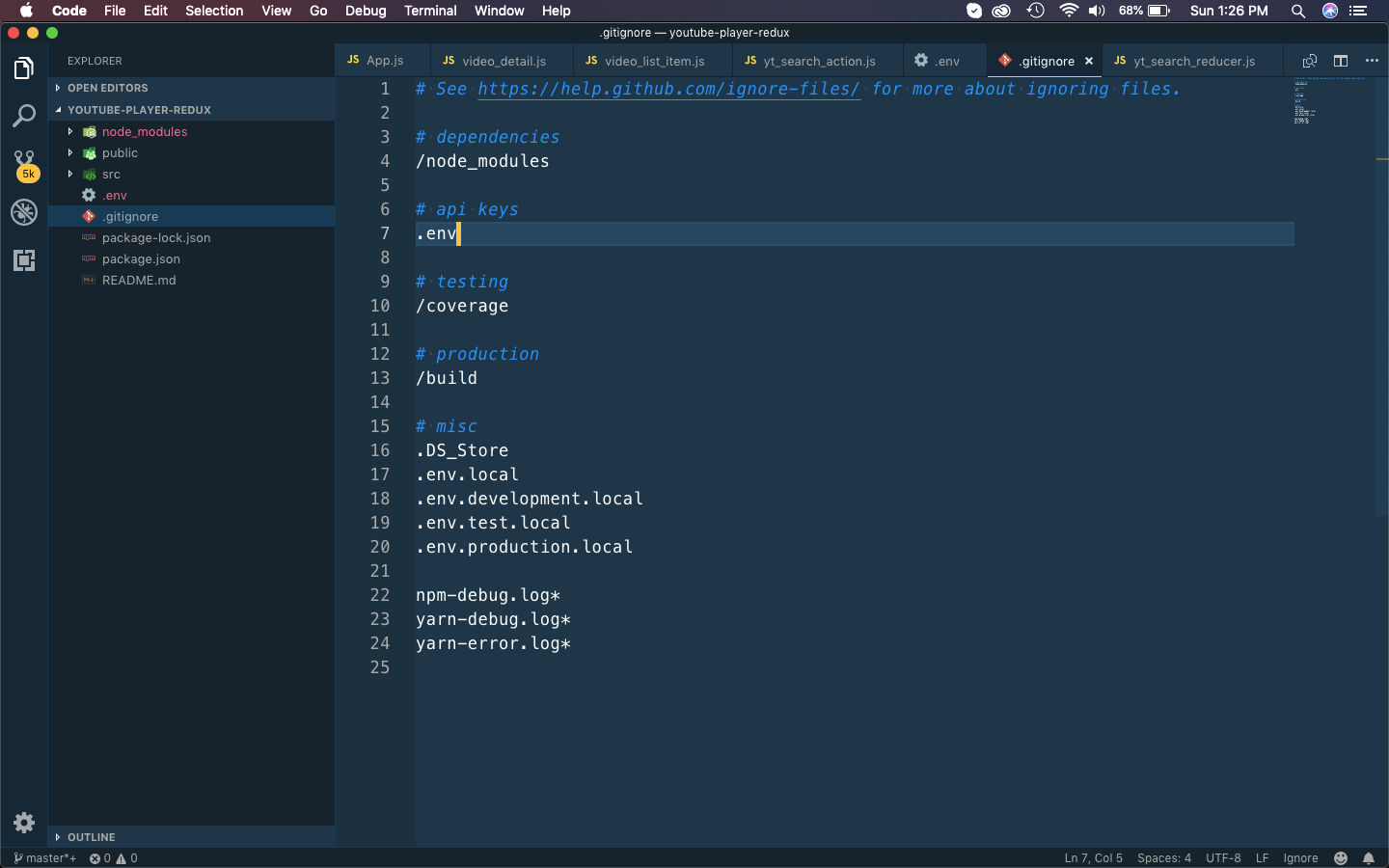Open package-lock.json in explorer
The width and height of the screenshot is (1389, 868).
tap(192, 238)
